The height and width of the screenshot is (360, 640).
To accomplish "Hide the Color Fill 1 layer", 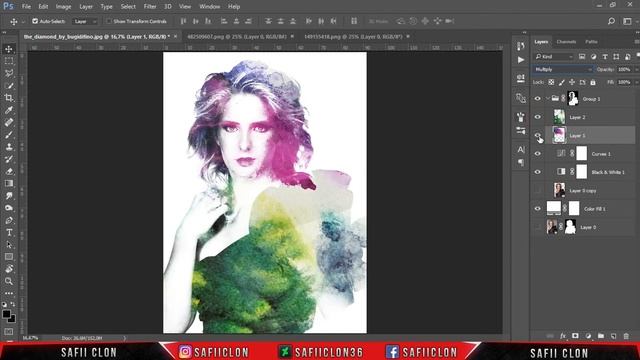I will coord(538,209).
